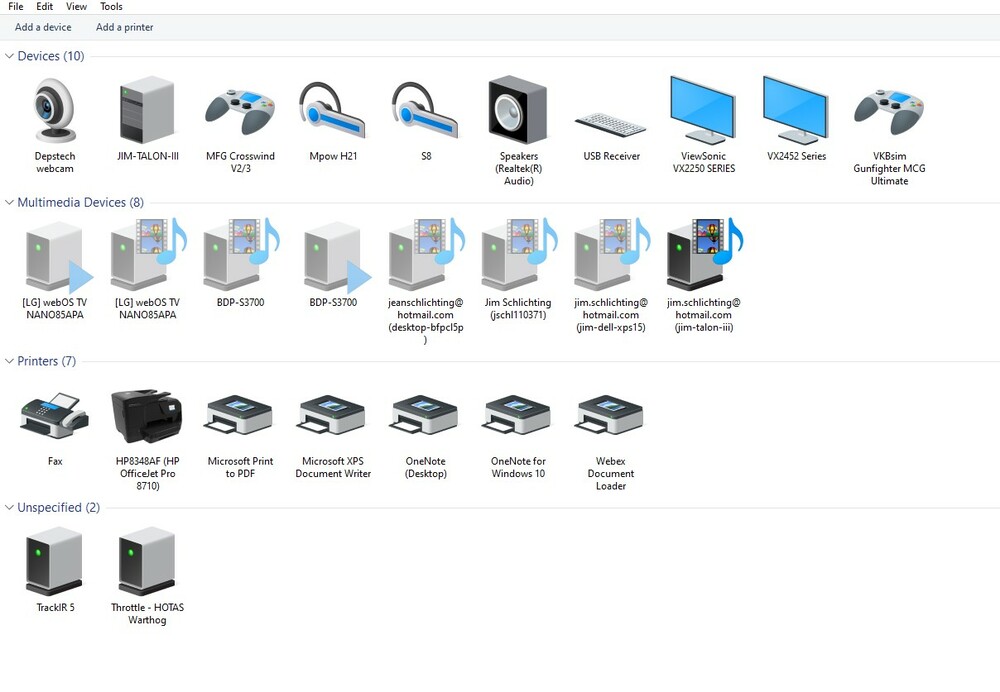Select the VKBsim Gunfighter MCG Ultimate icon
This screenshot has width=1000, height=692.
pos(889,111)
